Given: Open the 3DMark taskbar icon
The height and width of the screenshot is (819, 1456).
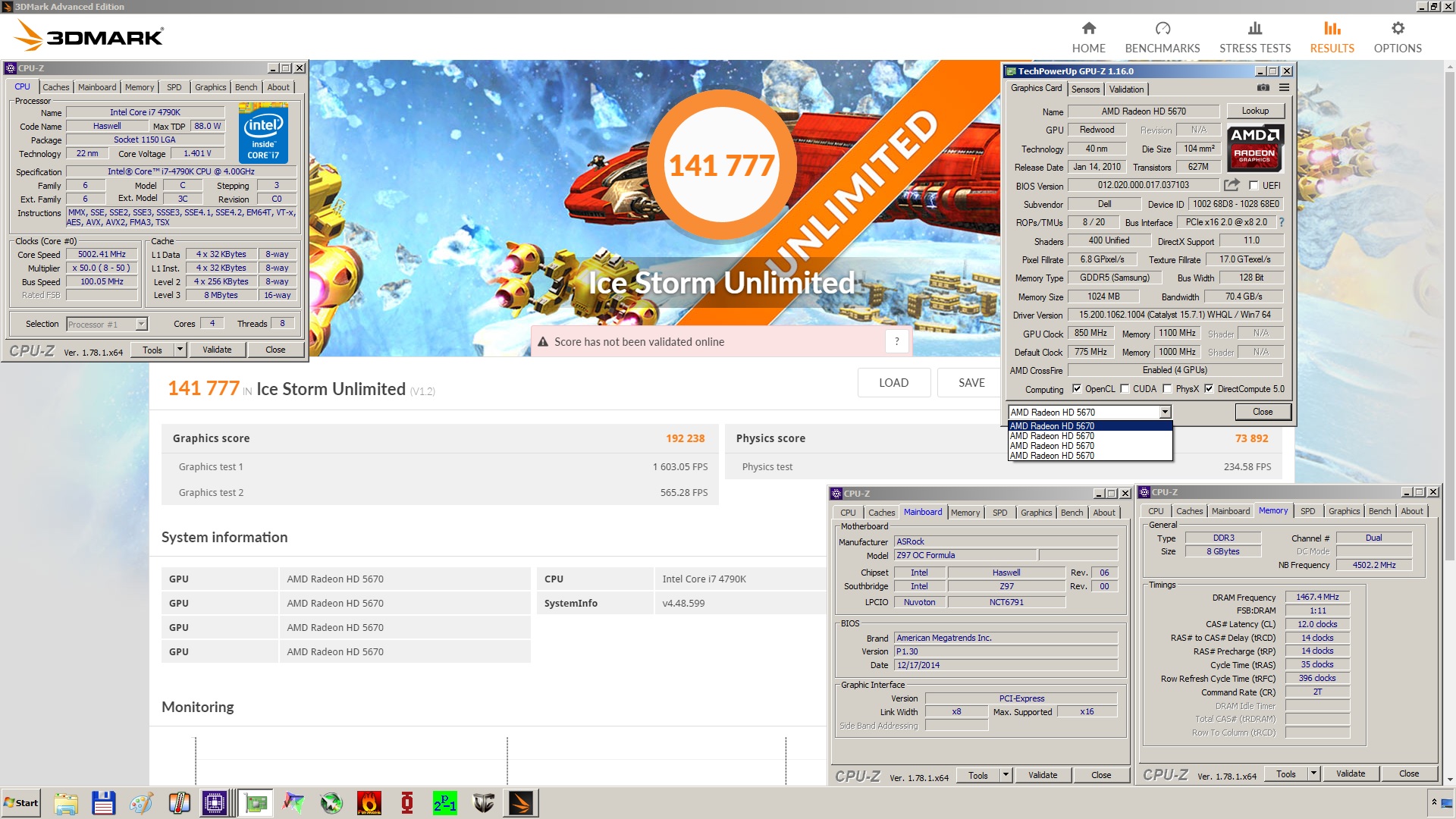Looking at the screenshot, I should [x=521, y=803].
